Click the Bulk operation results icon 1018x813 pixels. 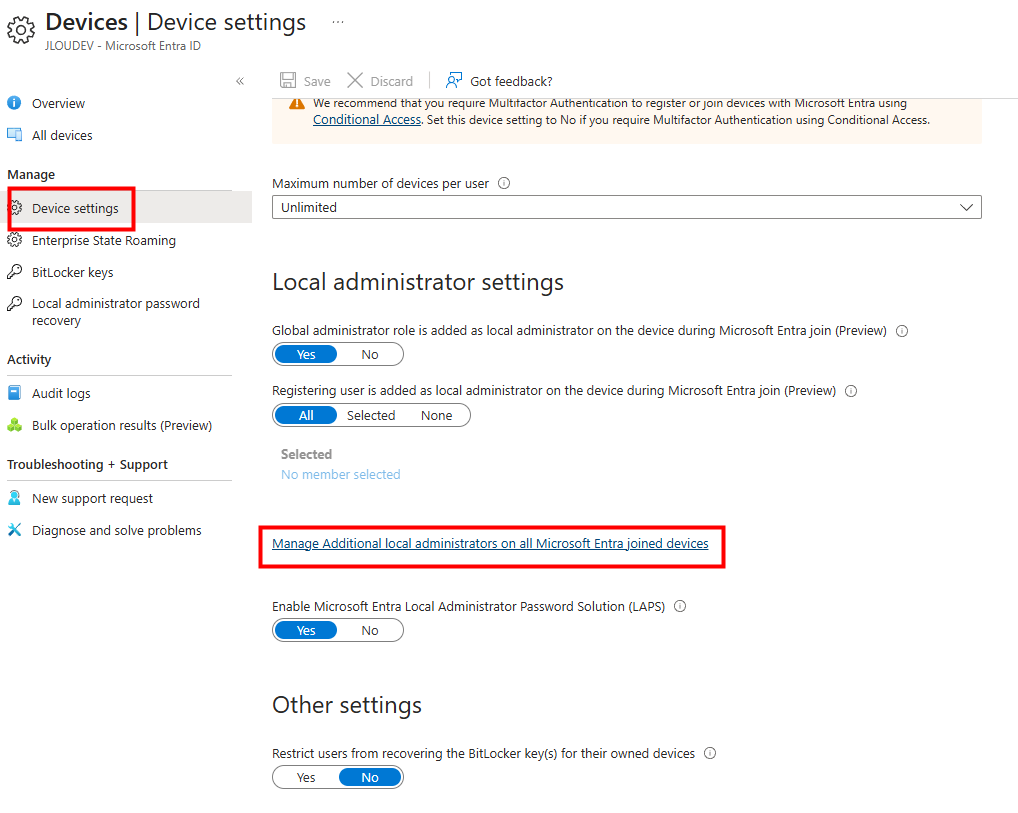pos(14,425)
